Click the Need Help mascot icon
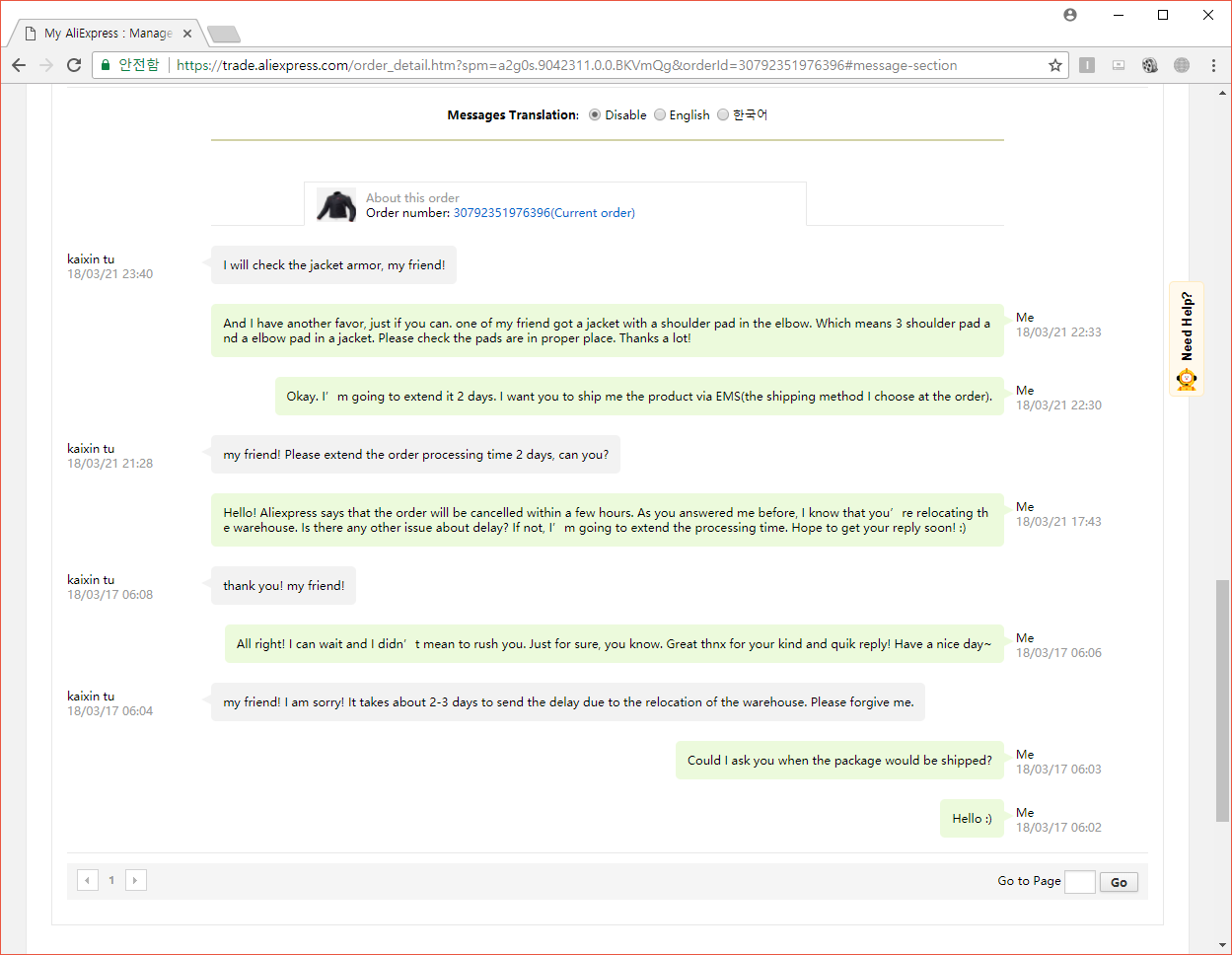 point(1187,379)
